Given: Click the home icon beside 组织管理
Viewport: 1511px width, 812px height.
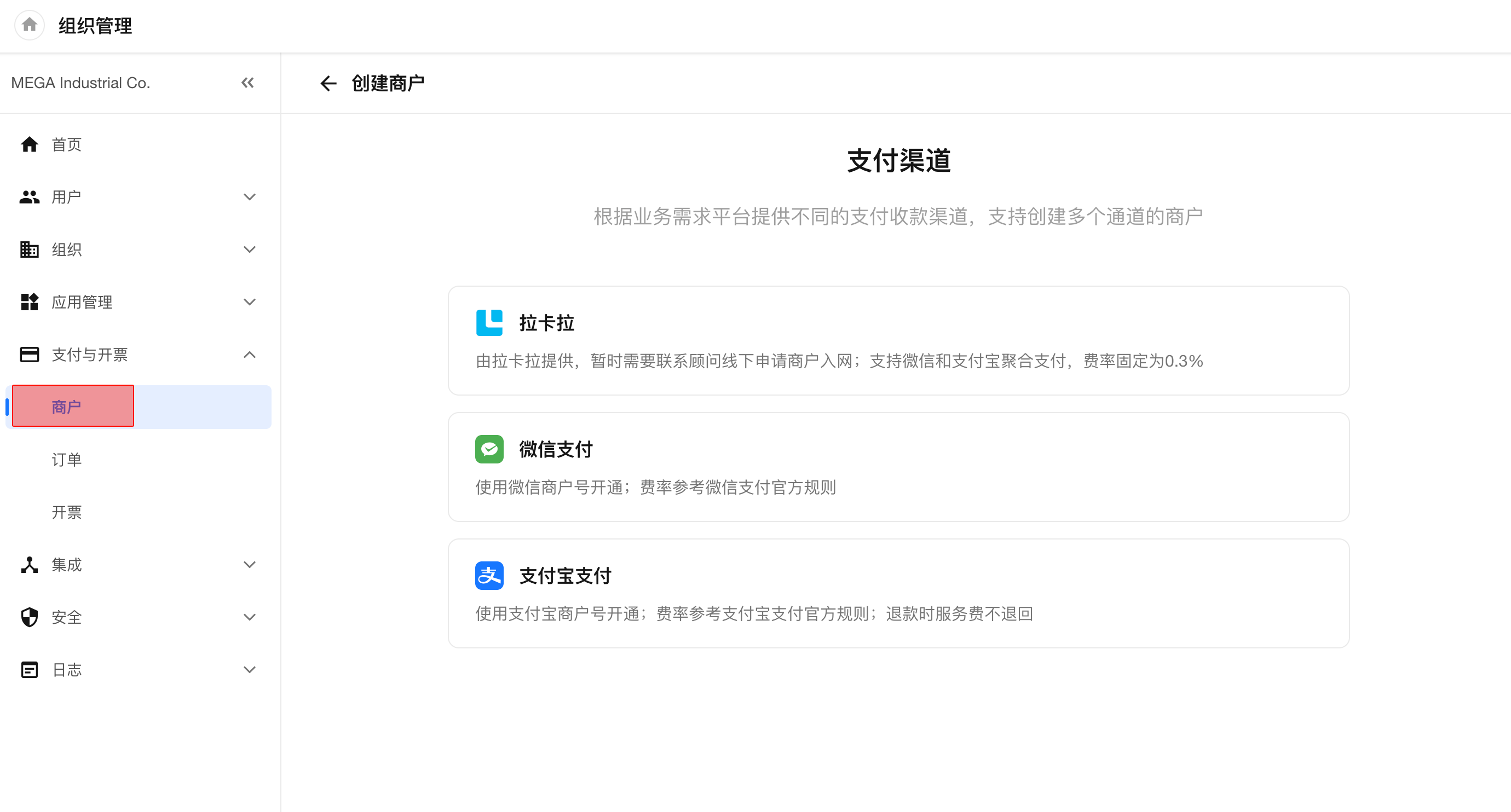Looking at the screenshot, I should click(30, 25).
